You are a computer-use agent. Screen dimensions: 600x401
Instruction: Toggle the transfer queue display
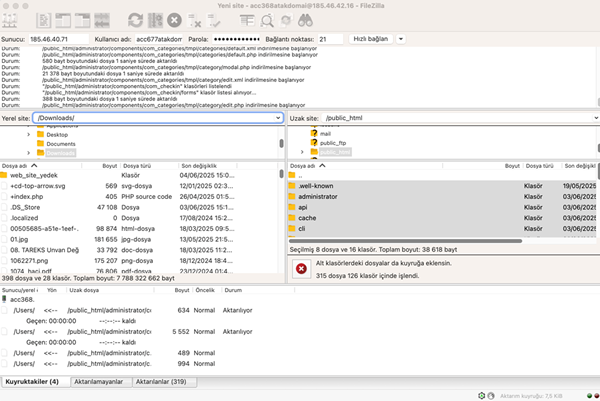point(102,20)
